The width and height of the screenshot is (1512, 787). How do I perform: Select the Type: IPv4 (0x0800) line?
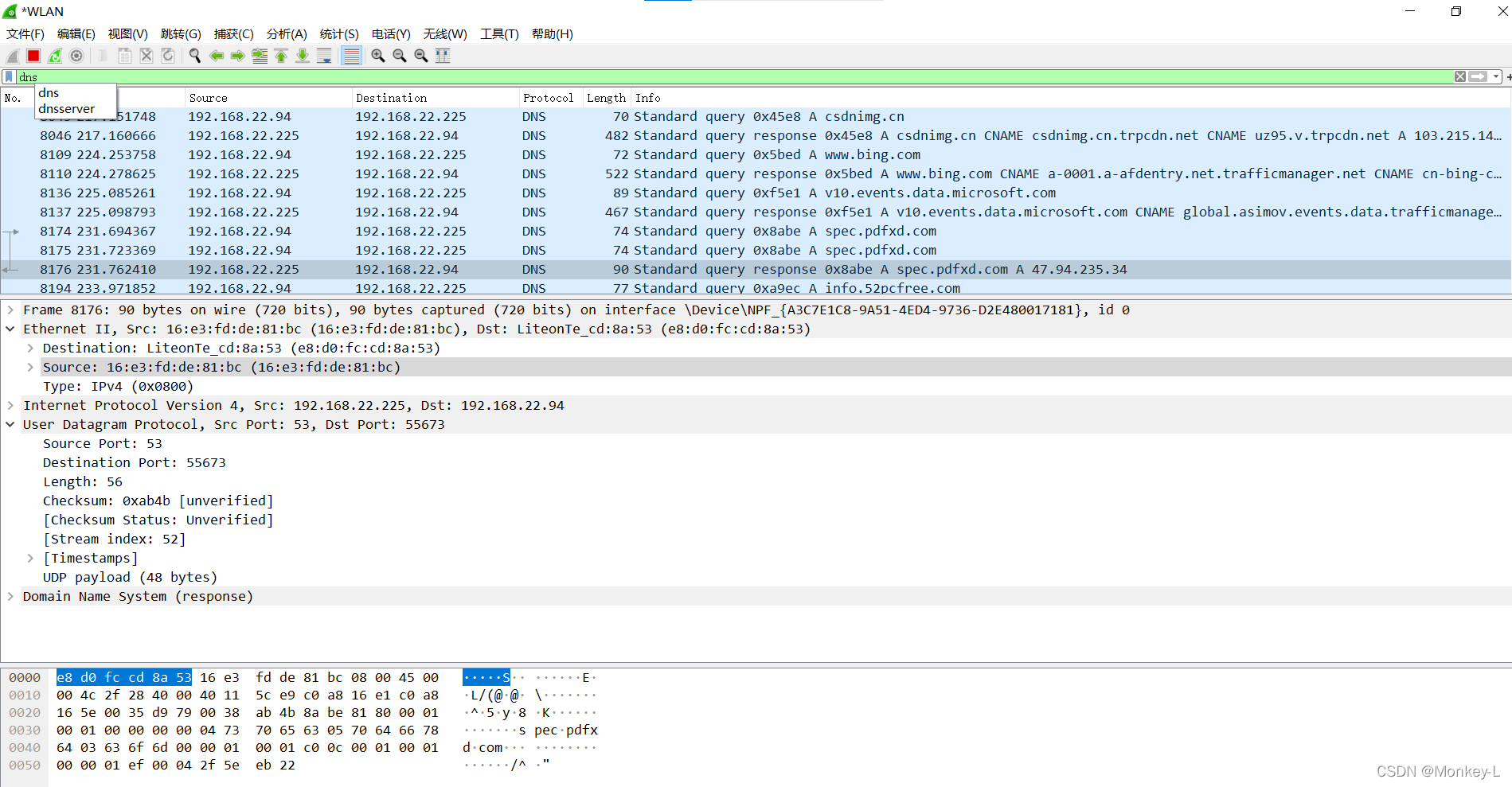118,386
